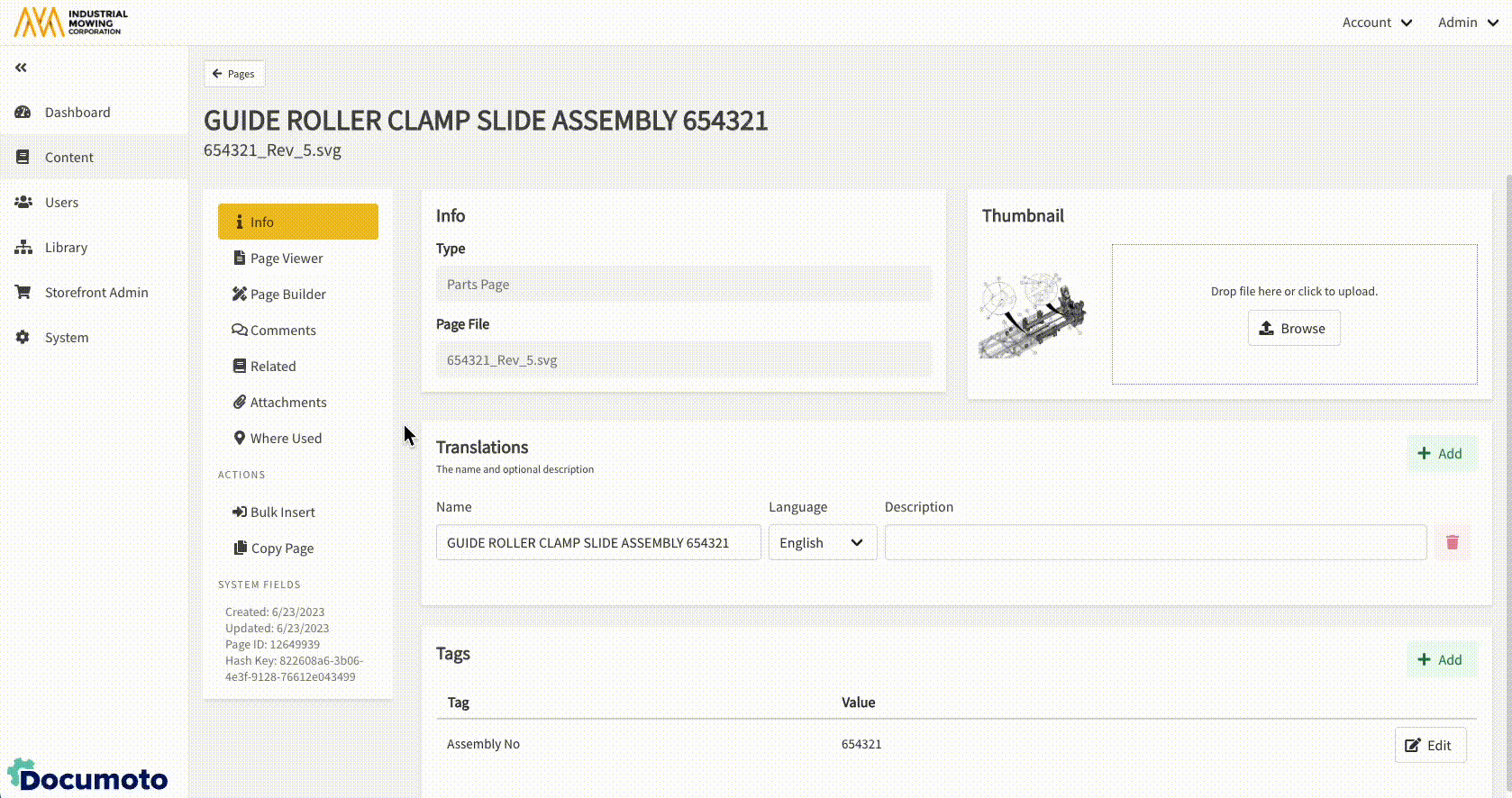Open the Page Builder tab

pyautogui.click(x=287, y=295)
